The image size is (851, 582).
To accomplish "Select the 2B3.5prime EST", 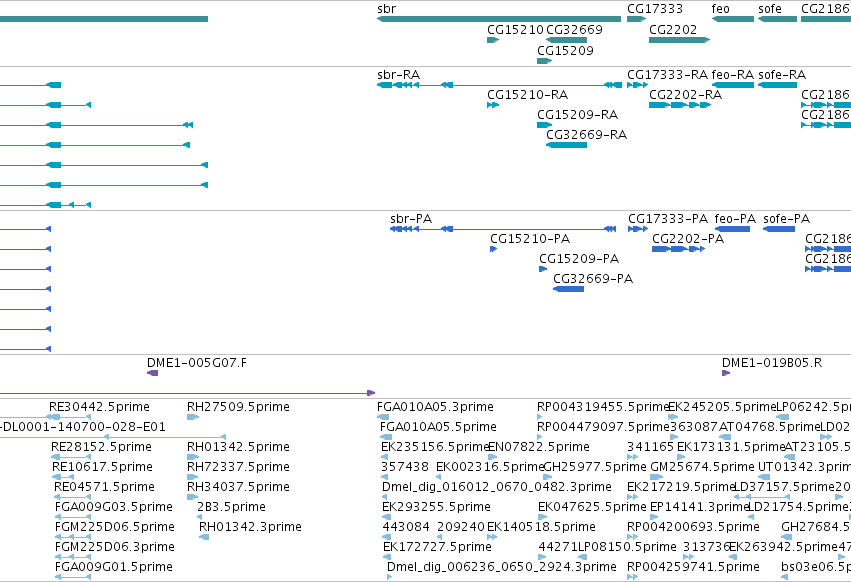I will click(199, 517).
